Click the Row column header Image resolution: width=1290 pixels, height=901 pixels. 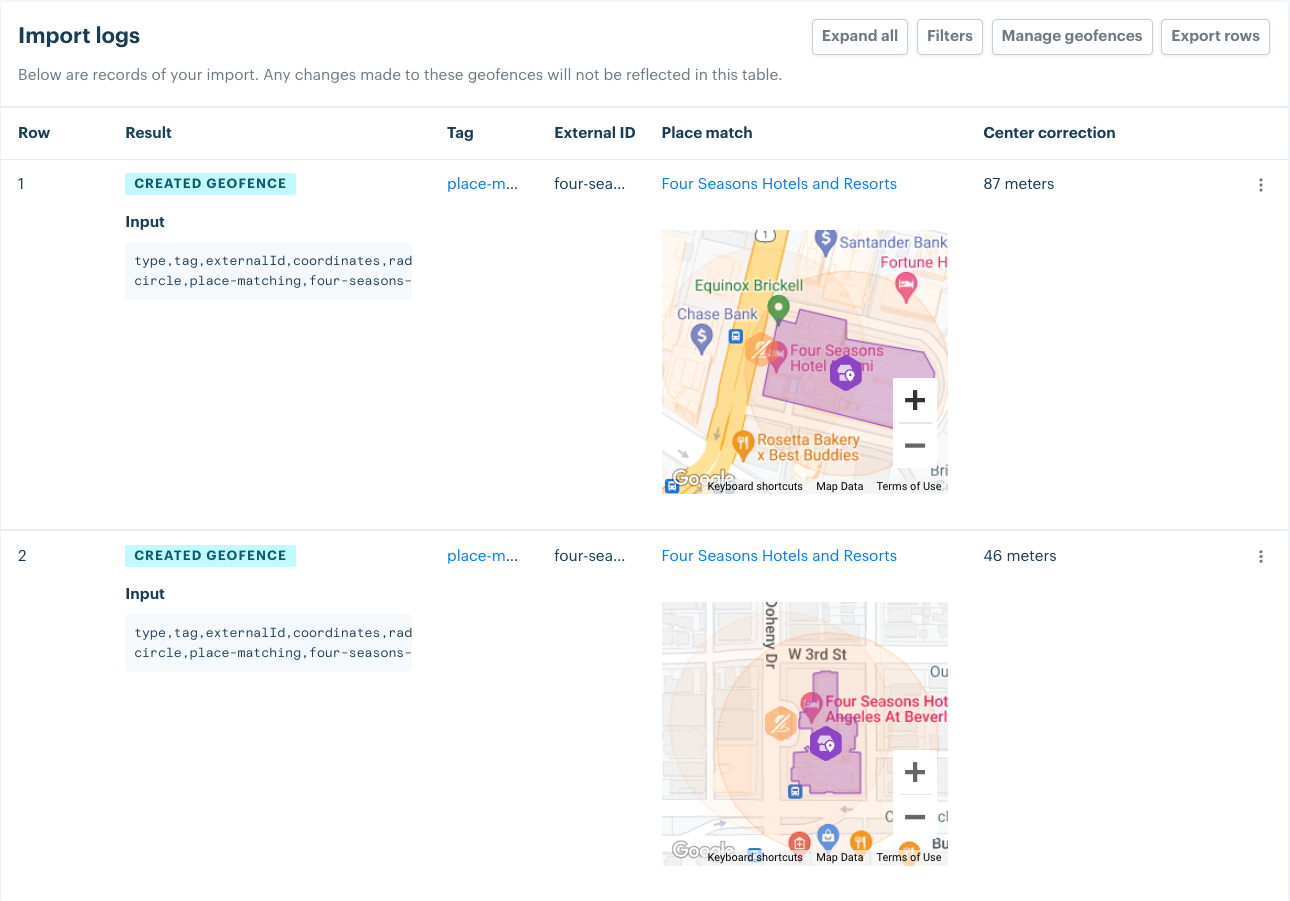click(34, 133)
